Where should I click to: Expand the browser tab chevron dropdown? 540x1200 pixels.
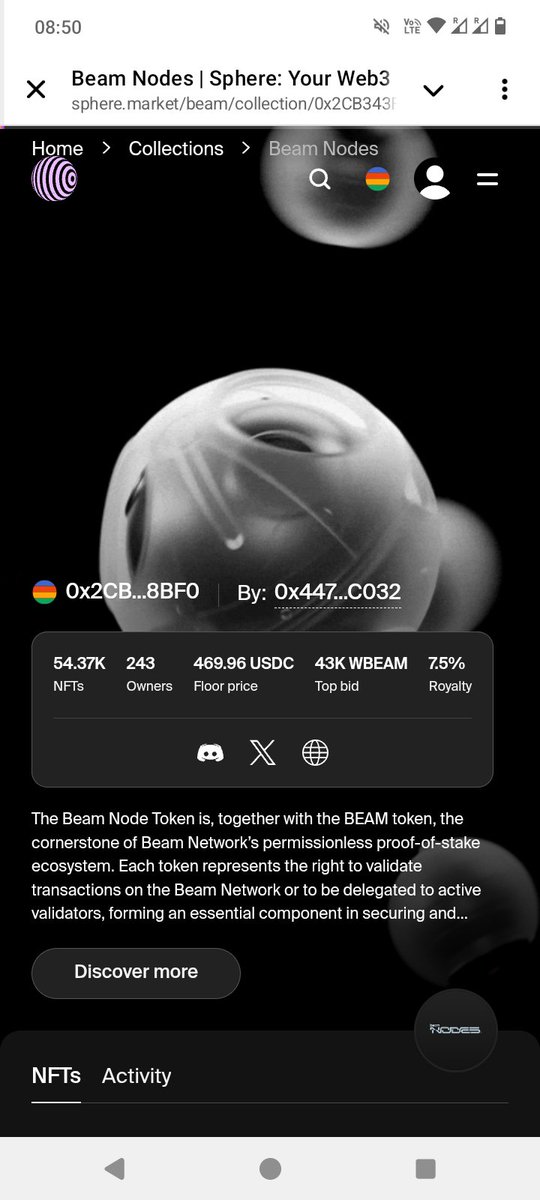point(433,90)
